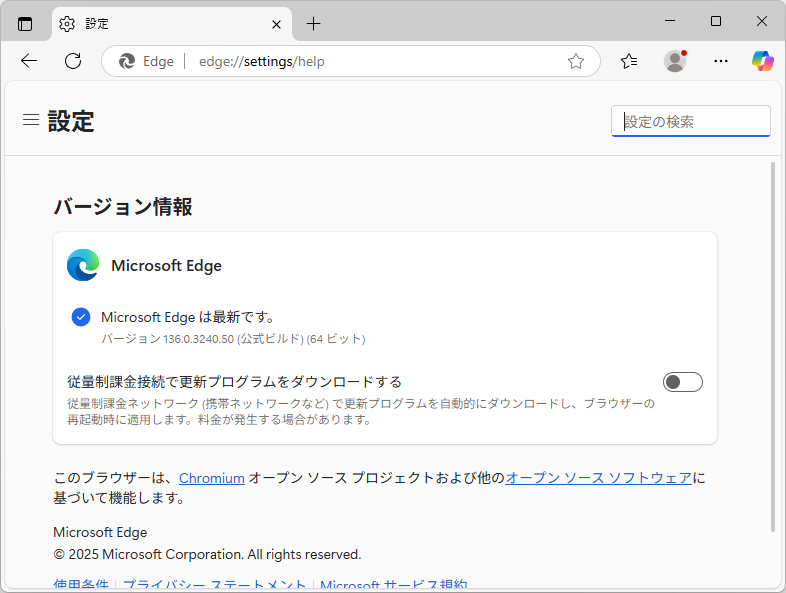Open プライバシー ステートメント link
786x593 pixels.
tap(215, 585)
